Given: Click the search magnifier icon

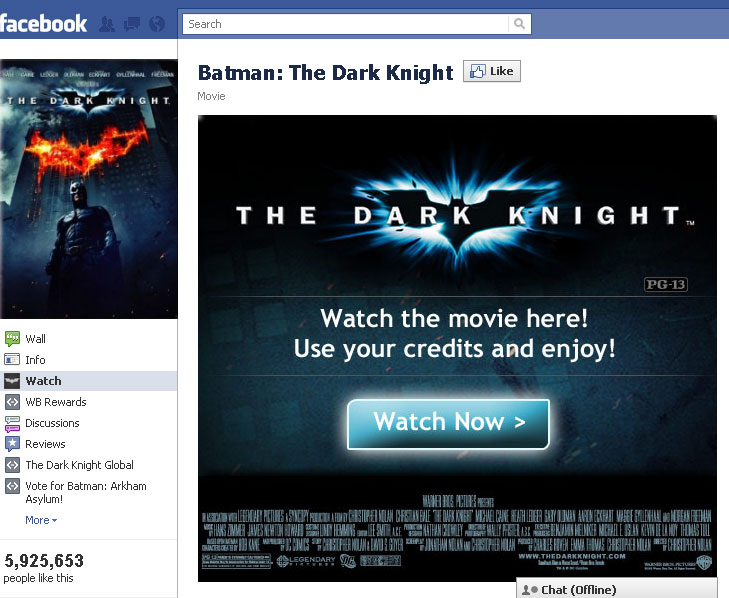Looking at the screenshot, I should tap(519, 24).
